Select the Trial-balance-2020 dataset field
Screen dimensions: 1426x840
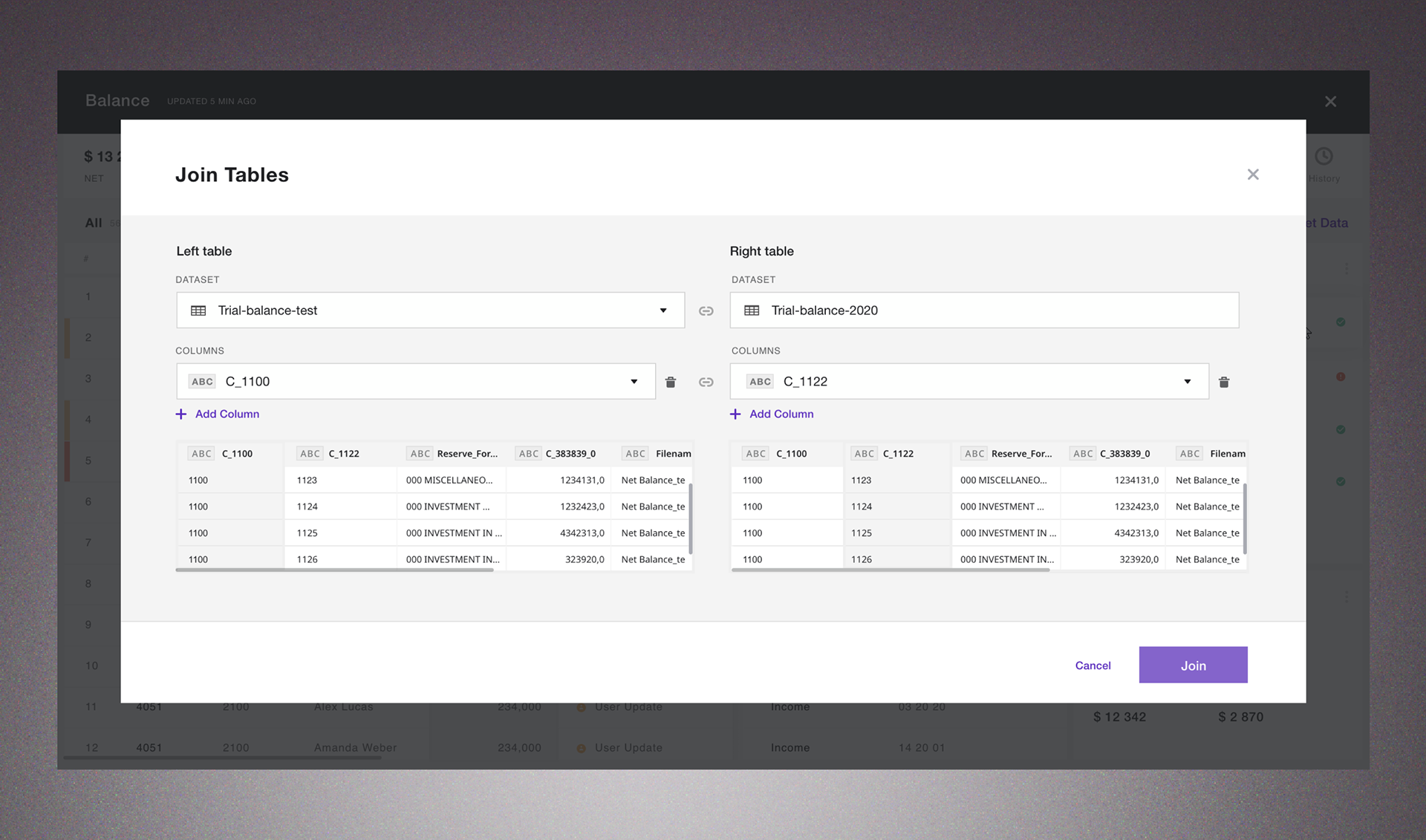point(984,310)
